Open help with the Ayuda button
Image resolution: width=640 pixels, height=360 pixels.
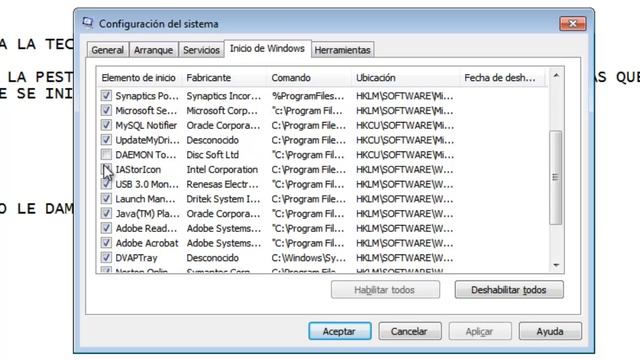coord(550,331)
